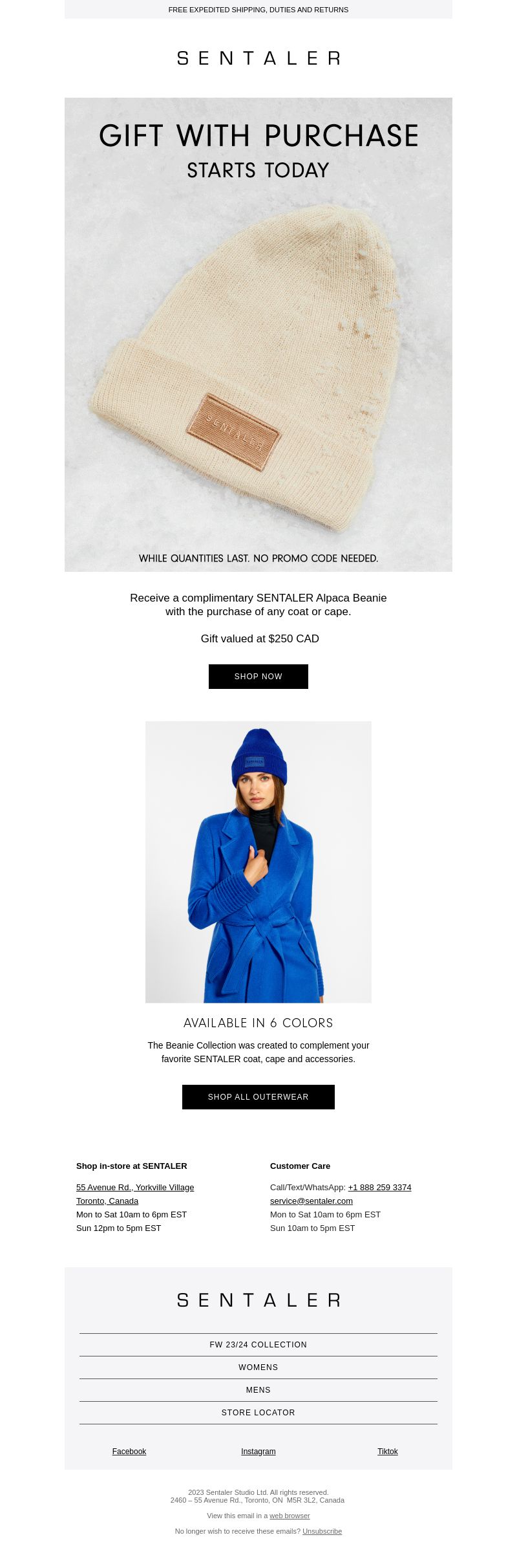Select the WOMENS menu item
517x1568 pixels.
click(258, 1367)
